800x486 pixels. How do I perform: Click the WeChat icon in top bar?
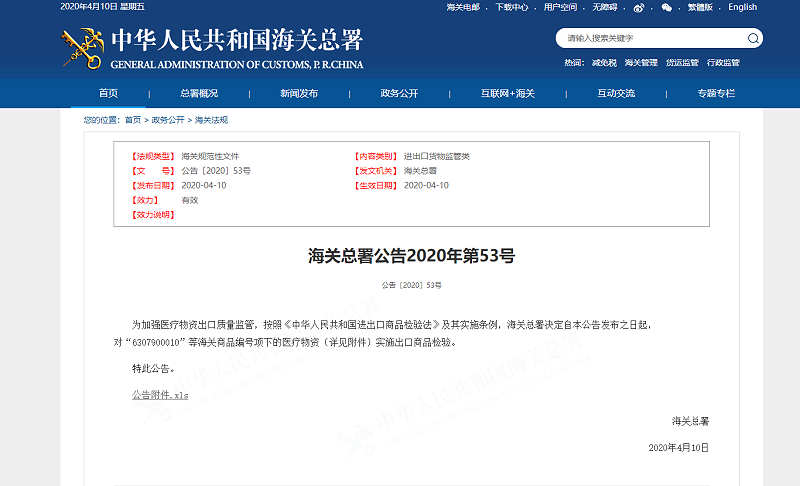667,8
